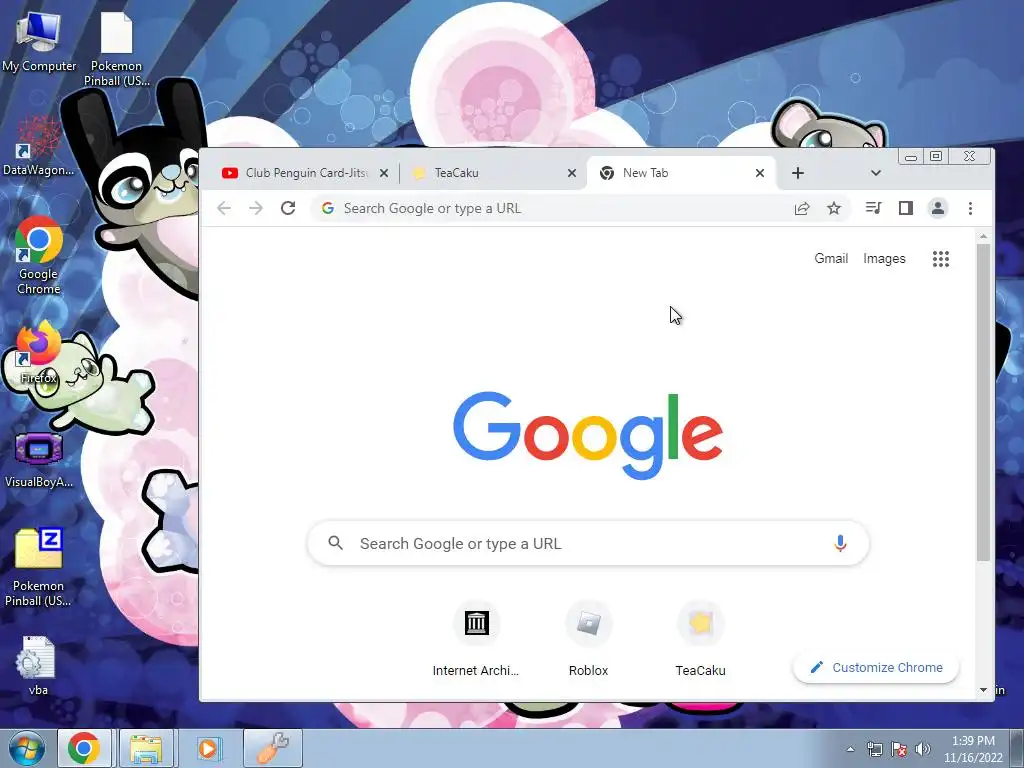Open the Google apps grid
Screen dimensions: 1024x768
pyautogui.click(x=940, y=259)
